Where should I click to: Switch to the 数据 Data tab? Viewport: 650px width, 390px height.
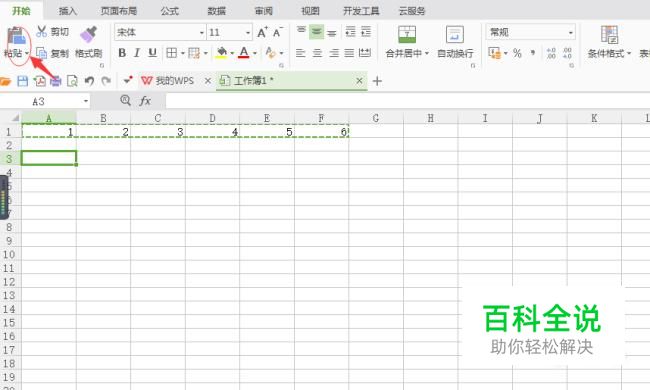click(216, 11)
